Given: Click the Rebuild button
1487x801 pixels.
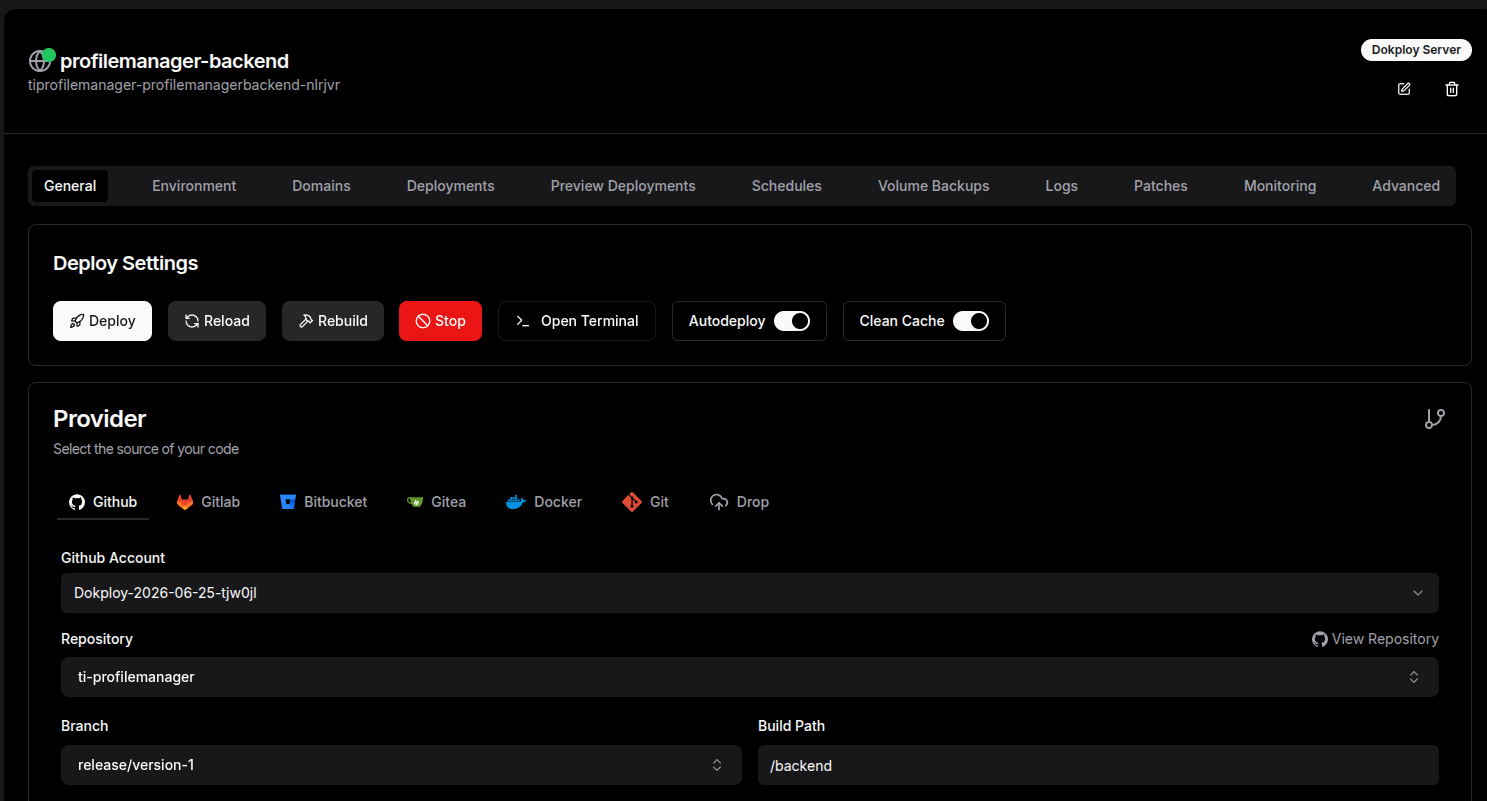Looking at the screenshot, I should (333, 321).
